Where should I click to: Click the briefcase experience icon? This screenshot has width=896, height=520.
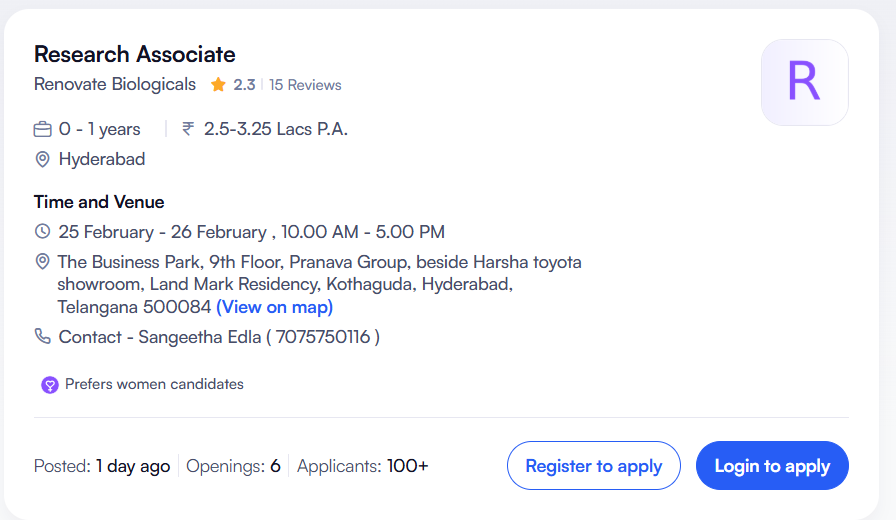point(42,129)
